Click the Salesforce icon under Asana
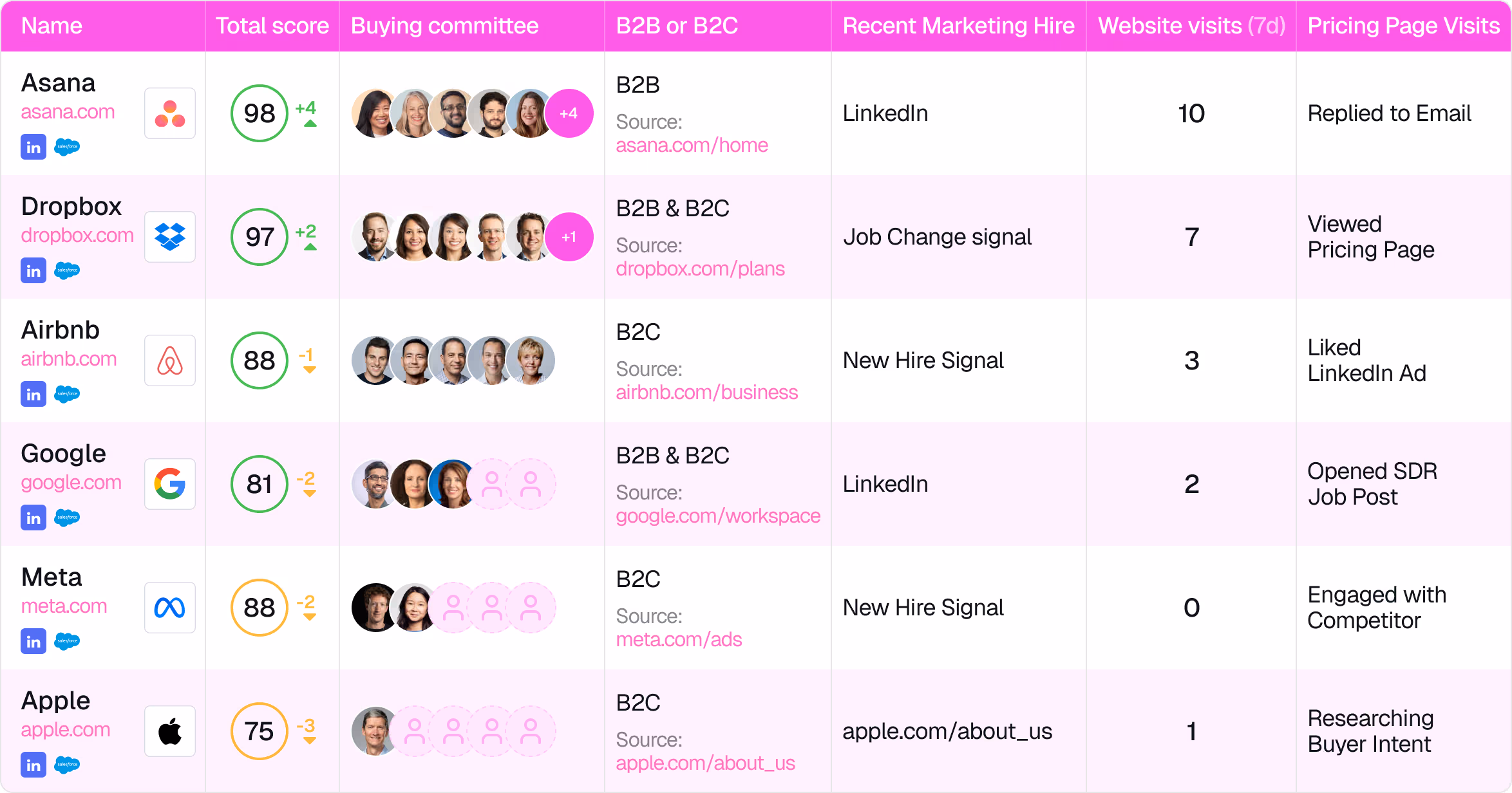Image resolution: width=1512 pixels, height=793 pixels. (67, 147)
